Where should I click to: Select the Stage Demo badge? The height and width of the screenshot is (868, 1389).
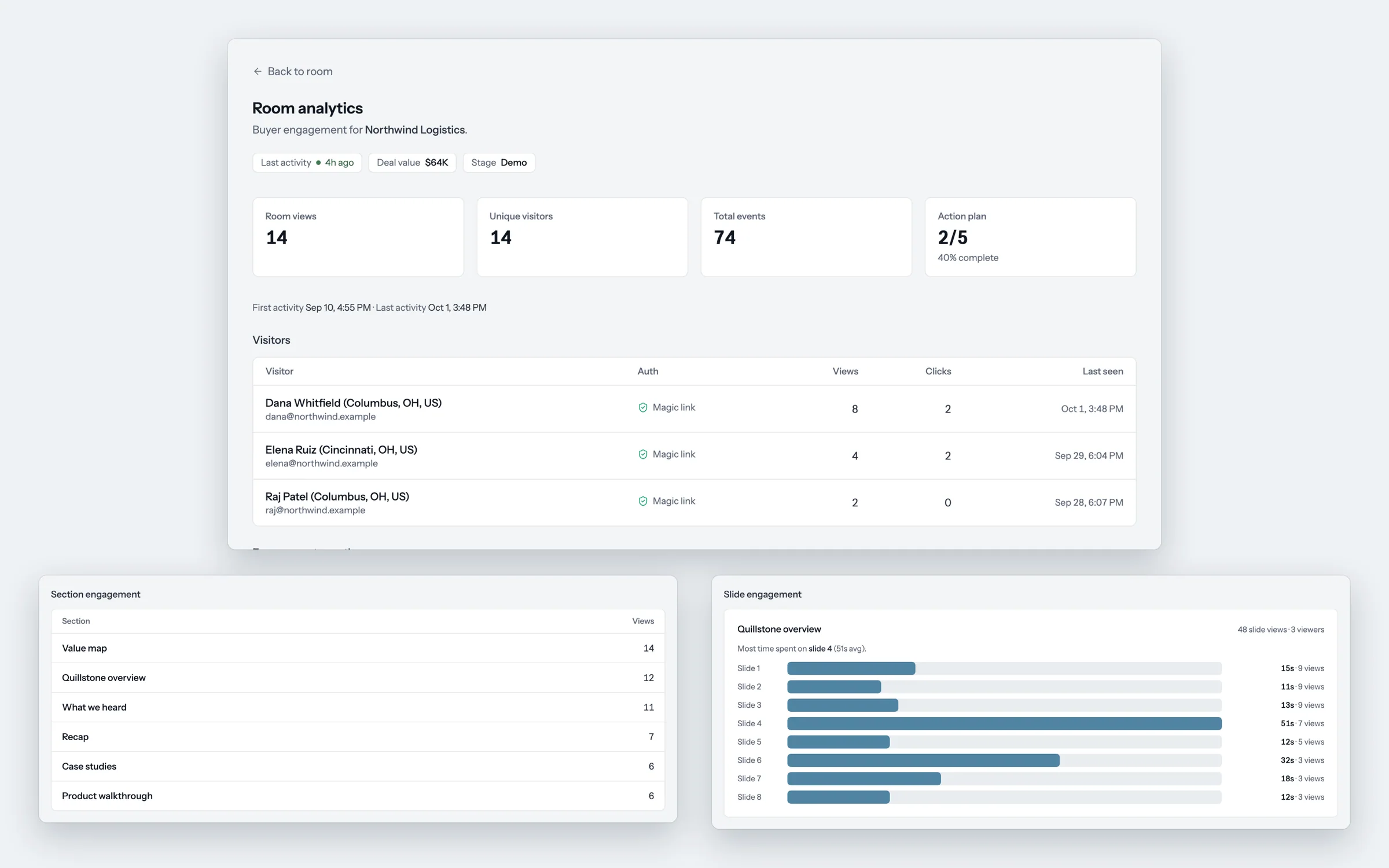coord(499,163)
